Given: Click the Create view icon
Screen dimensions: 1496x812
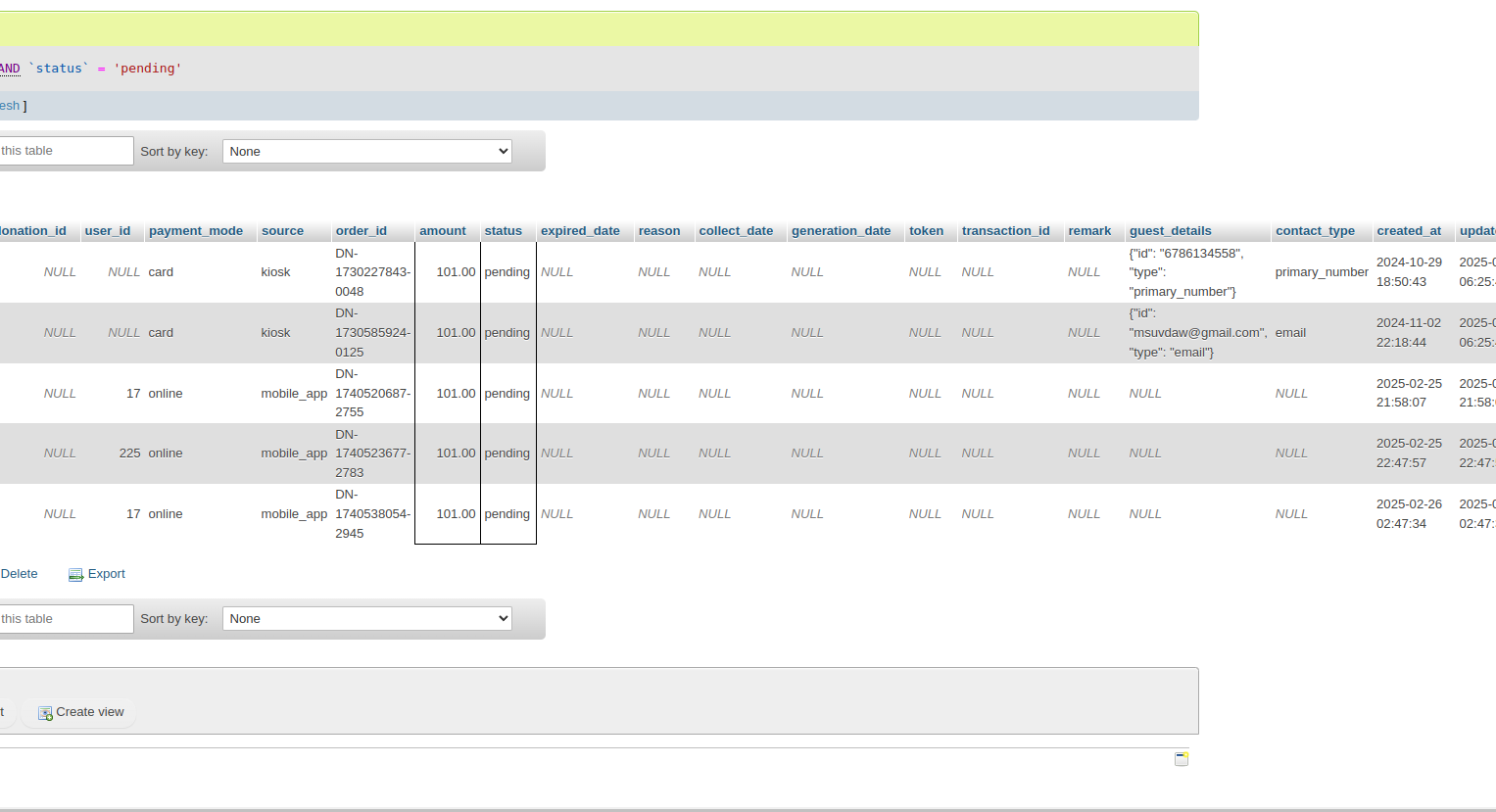Looking at the screenshot, I should 45,713.
